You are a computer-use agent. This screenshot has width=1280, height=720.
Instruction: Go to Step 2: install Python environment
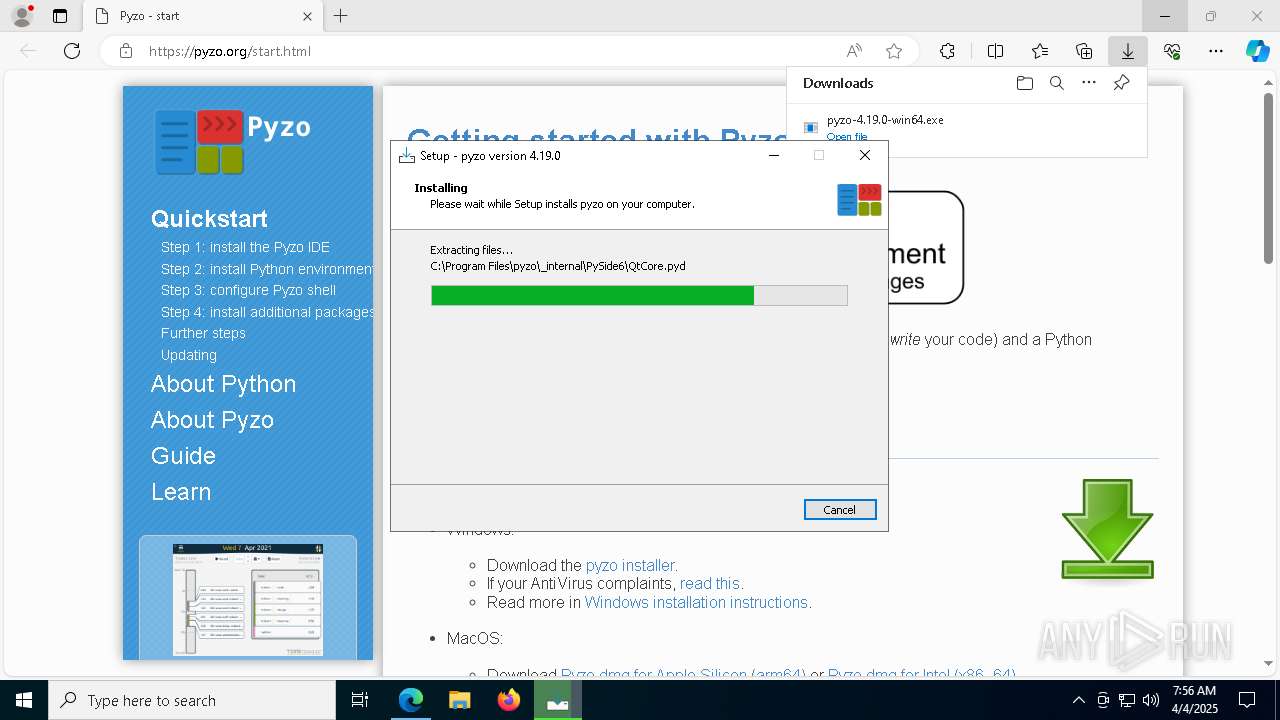pos(267,269)
